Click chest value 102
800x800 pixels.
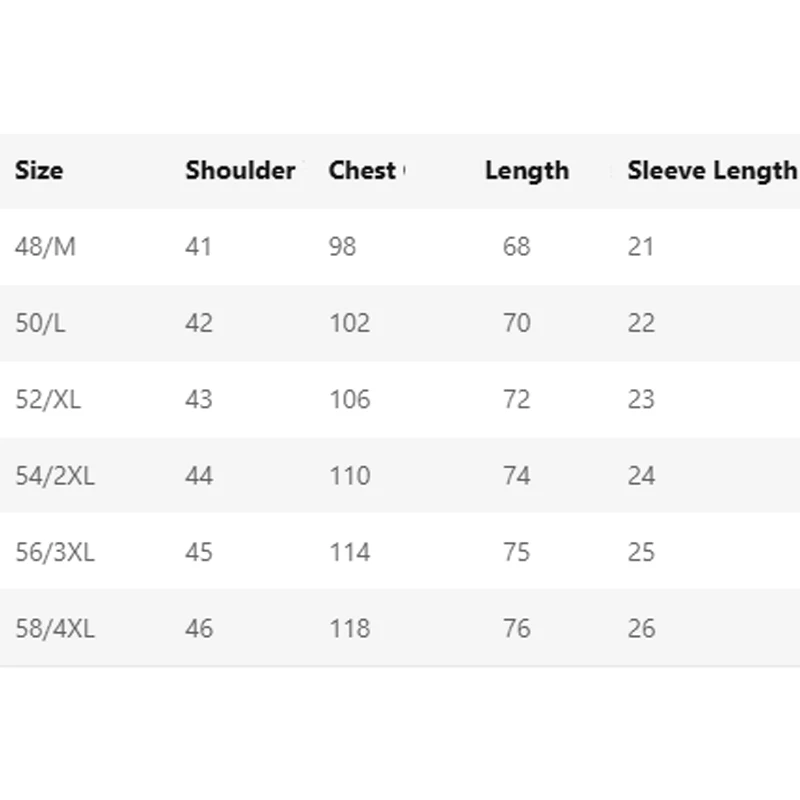(x=350, y=323)
